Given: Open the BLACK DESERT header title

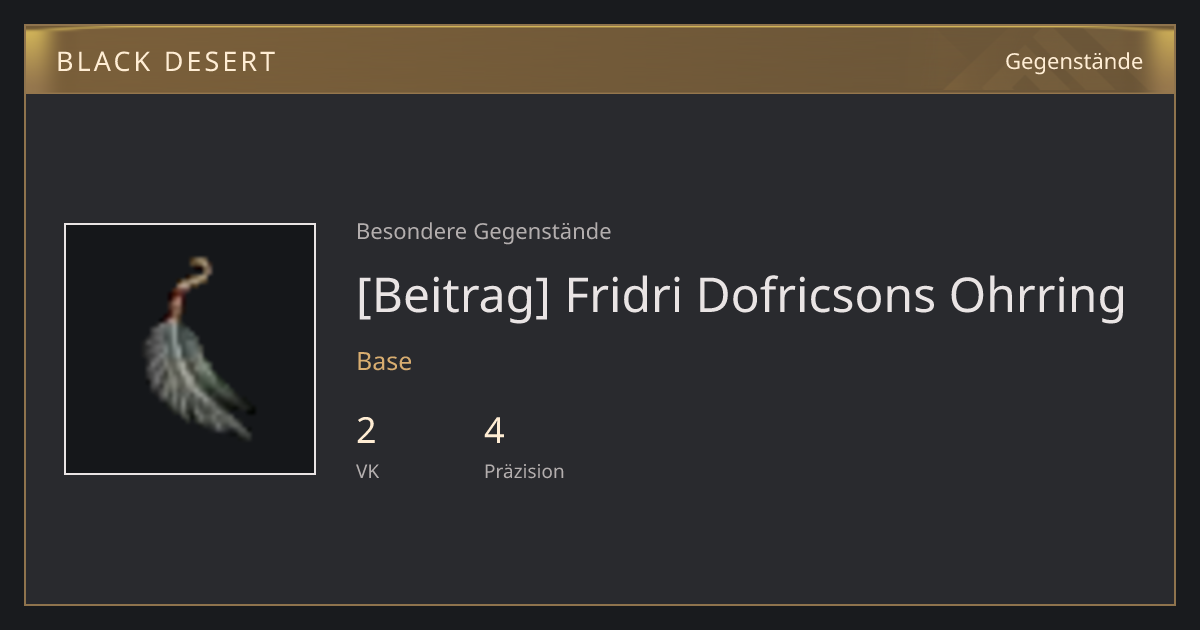Looking at the screenshot, I should point(166,62).
